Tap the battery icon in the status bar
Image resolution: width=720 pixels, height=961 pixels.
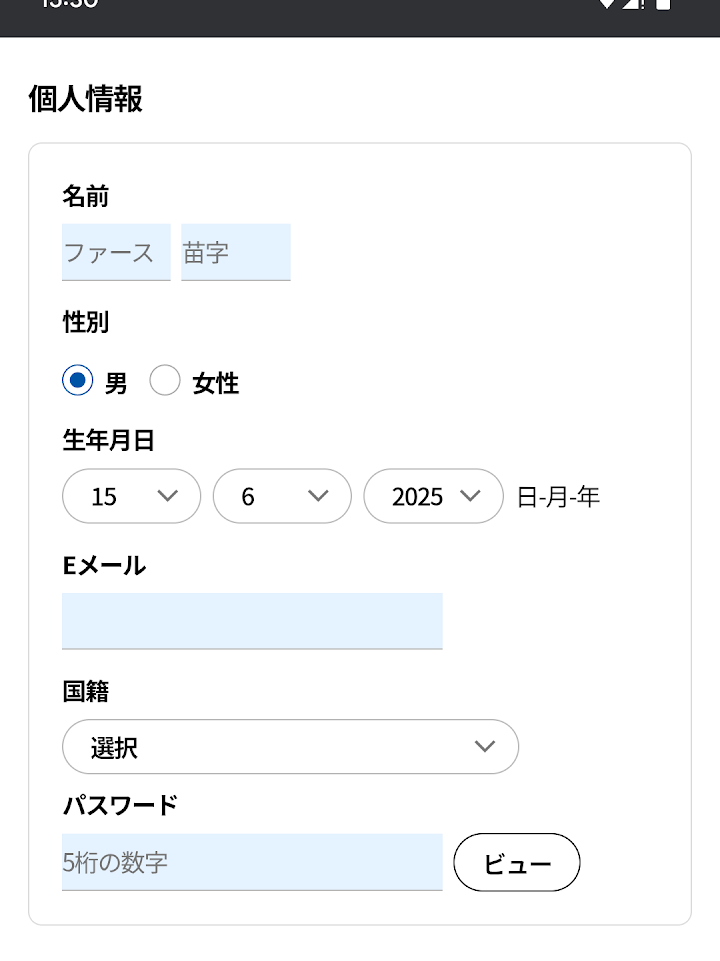tap(662, 4)
